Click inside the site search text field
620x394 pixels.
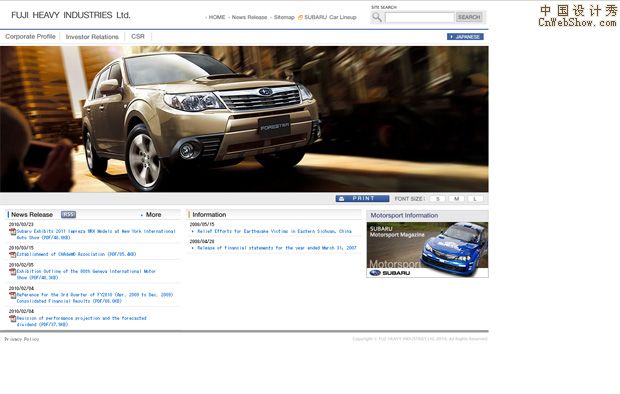pyautogui.click(x=420, y=17)
